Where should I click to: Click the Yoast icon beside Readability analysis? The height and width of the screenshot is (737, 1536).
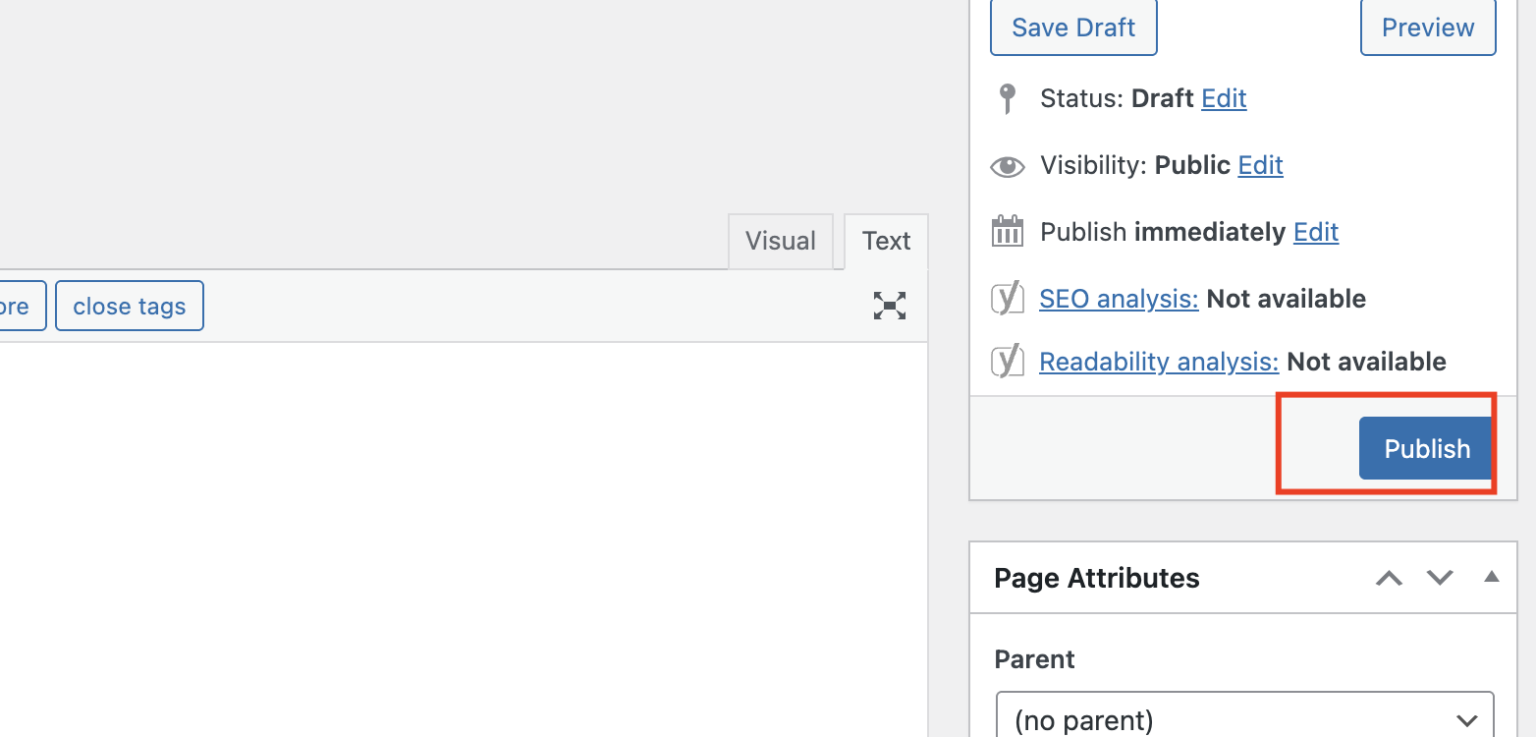[x=1007, y=361]
